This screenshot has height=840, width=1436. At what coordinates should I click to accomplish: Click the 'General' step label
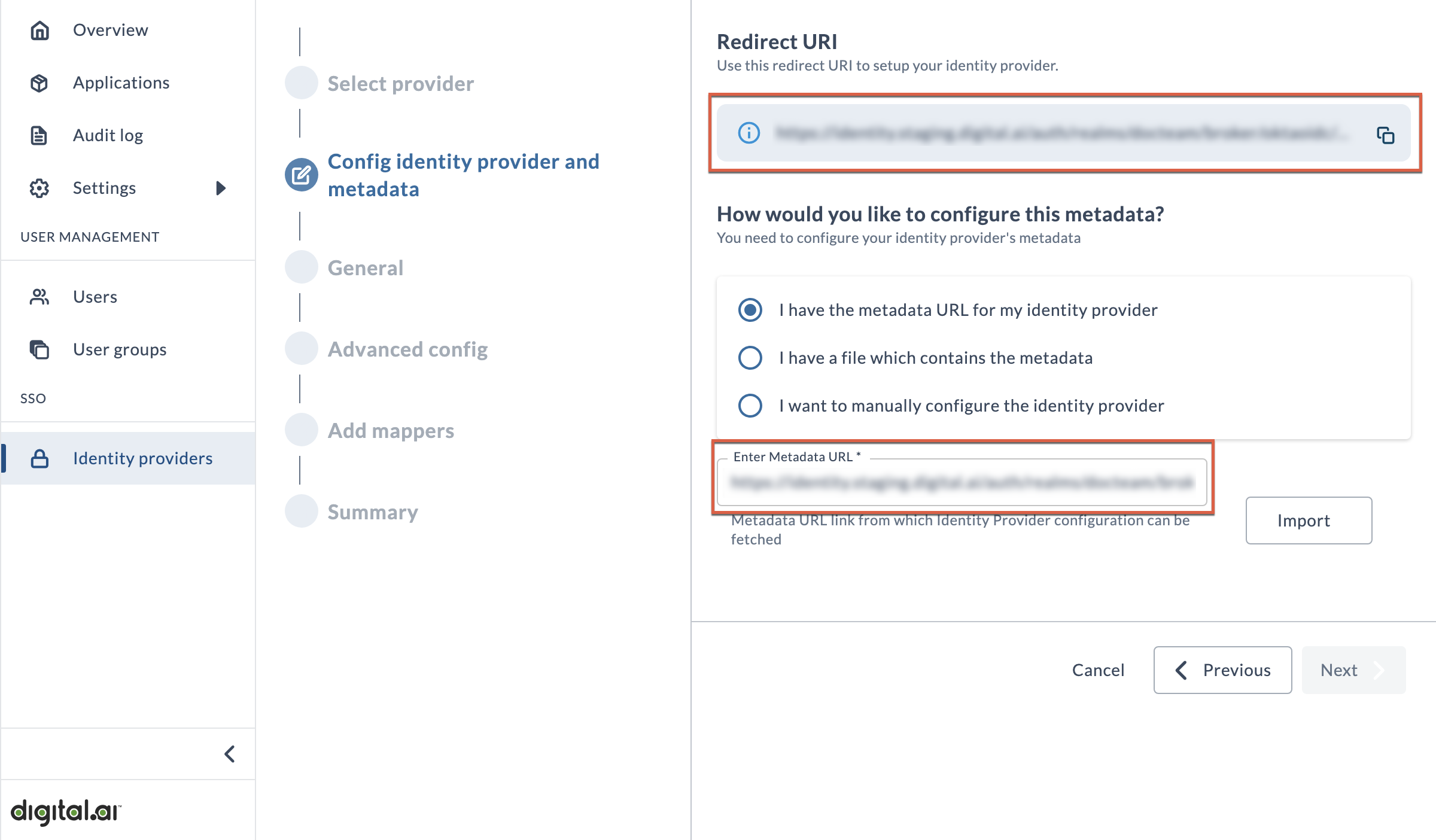[366, 268]
